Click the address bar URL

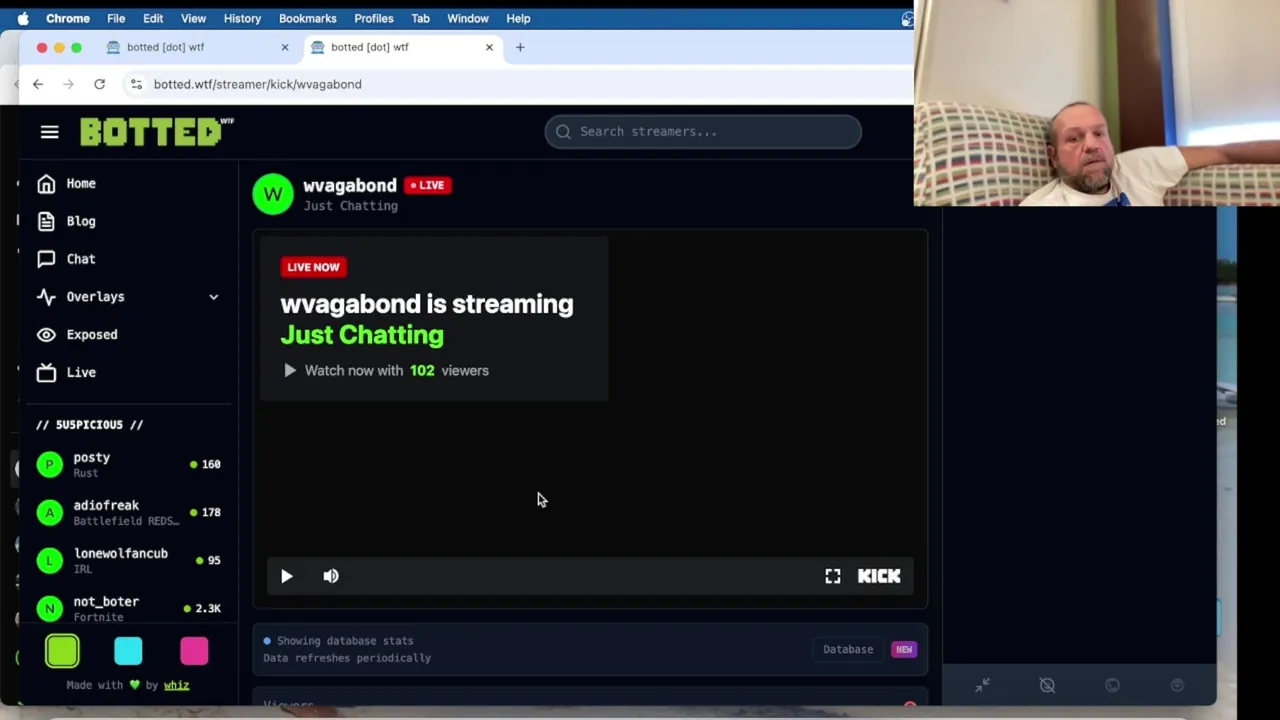click(x=258, y=84)
